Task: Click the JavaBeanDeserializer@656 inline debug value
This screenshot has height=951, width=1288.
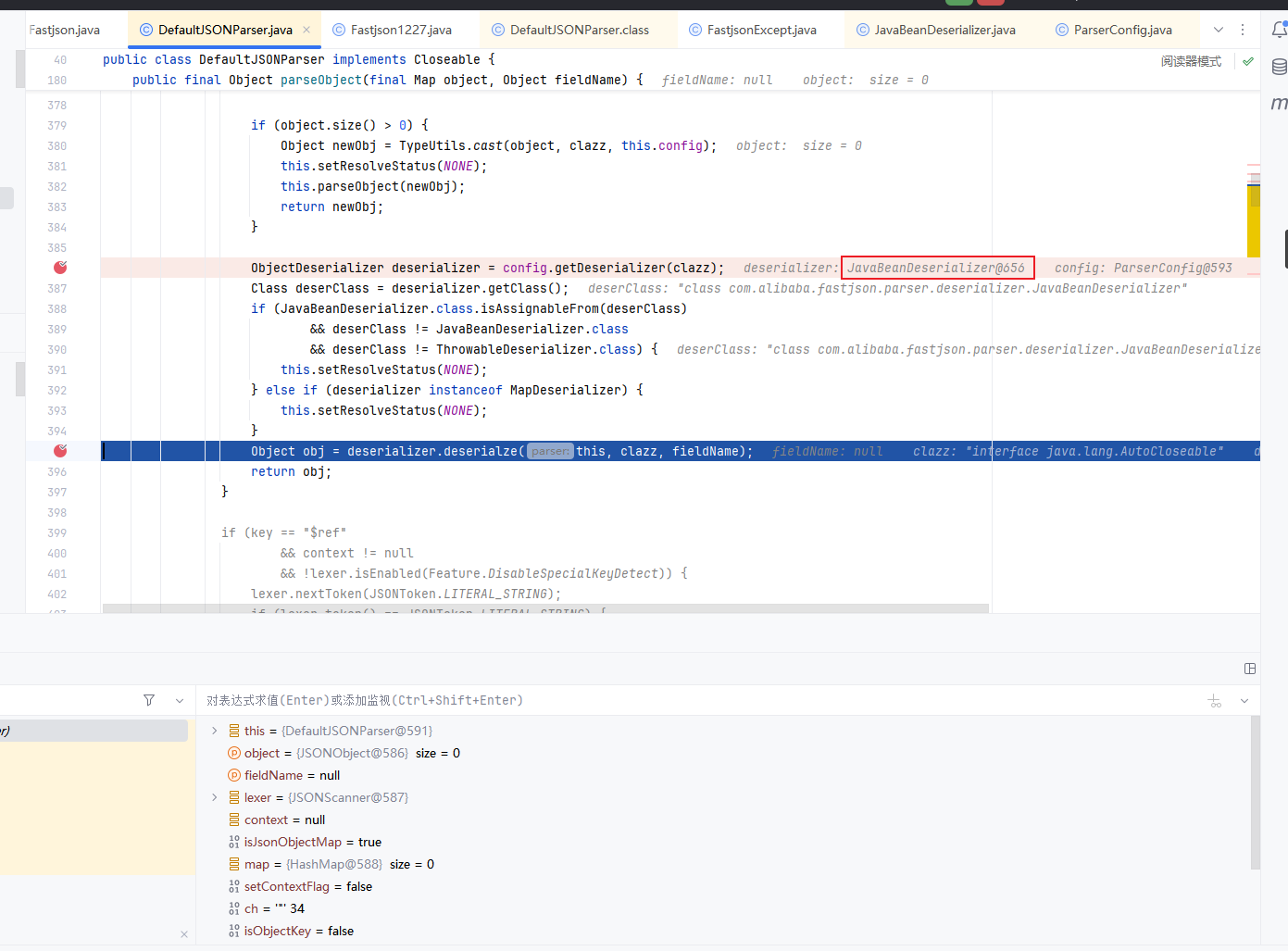Action: coord(936,268)
